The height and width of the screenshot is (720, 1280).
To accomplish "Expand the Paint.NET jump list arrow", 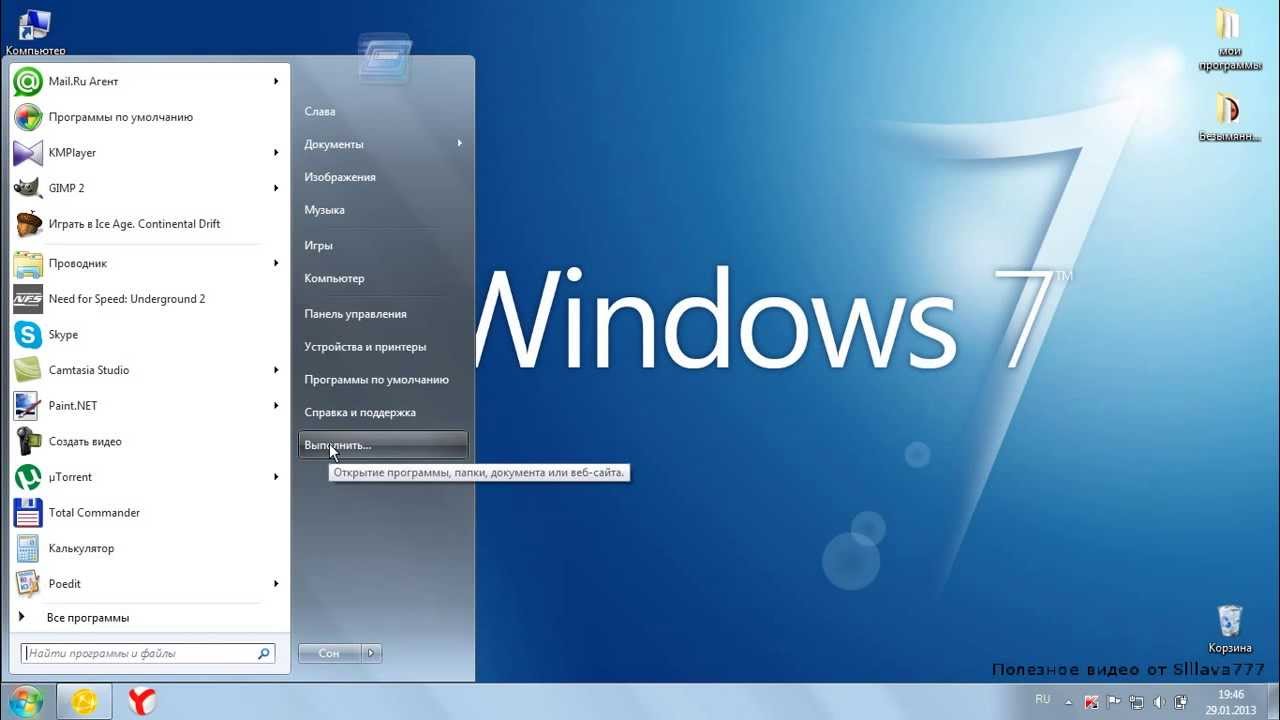I will tap(276, 406).
